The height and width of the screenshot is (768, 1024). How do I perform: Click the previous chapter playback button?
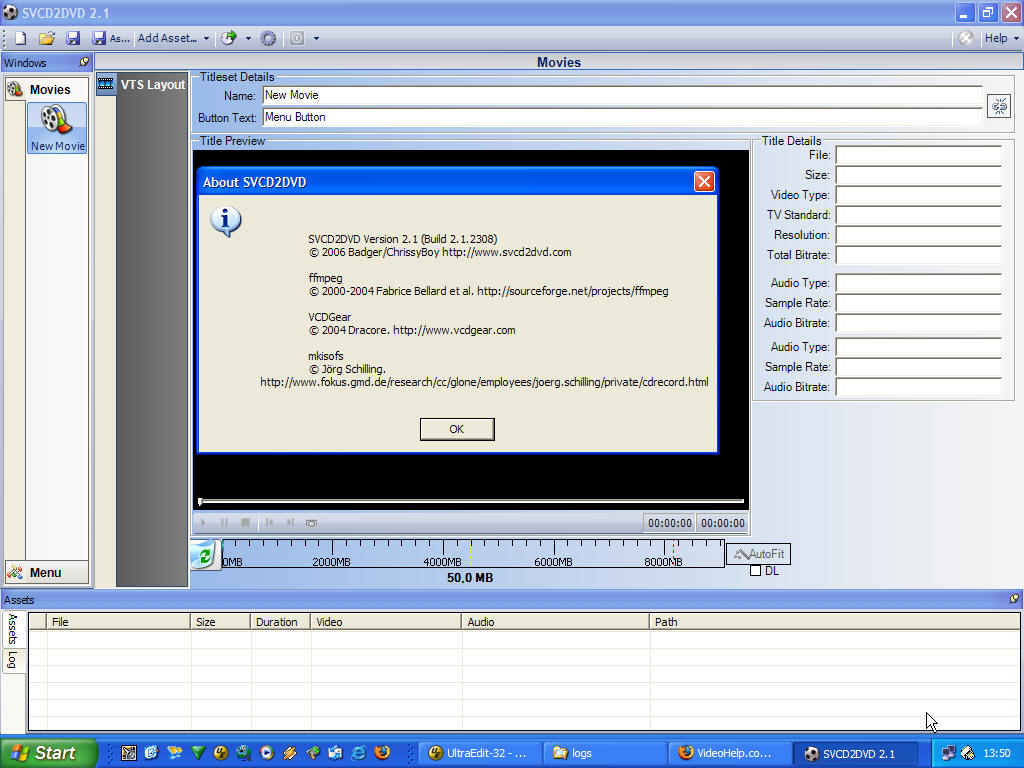pos(269,522)
